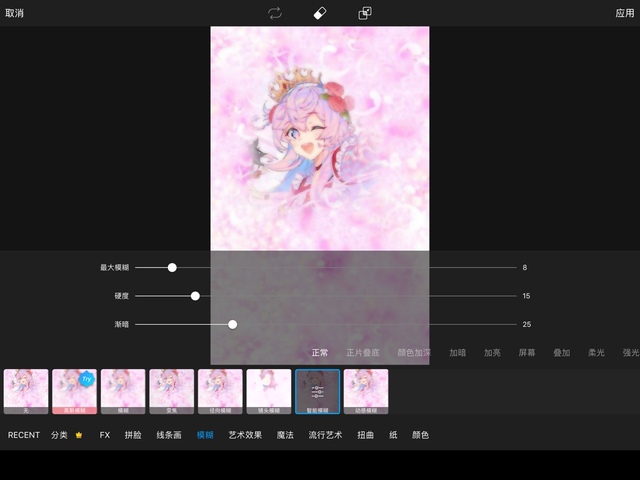
Task: Switch to the 线条画 tab
Action: (169, 435)
